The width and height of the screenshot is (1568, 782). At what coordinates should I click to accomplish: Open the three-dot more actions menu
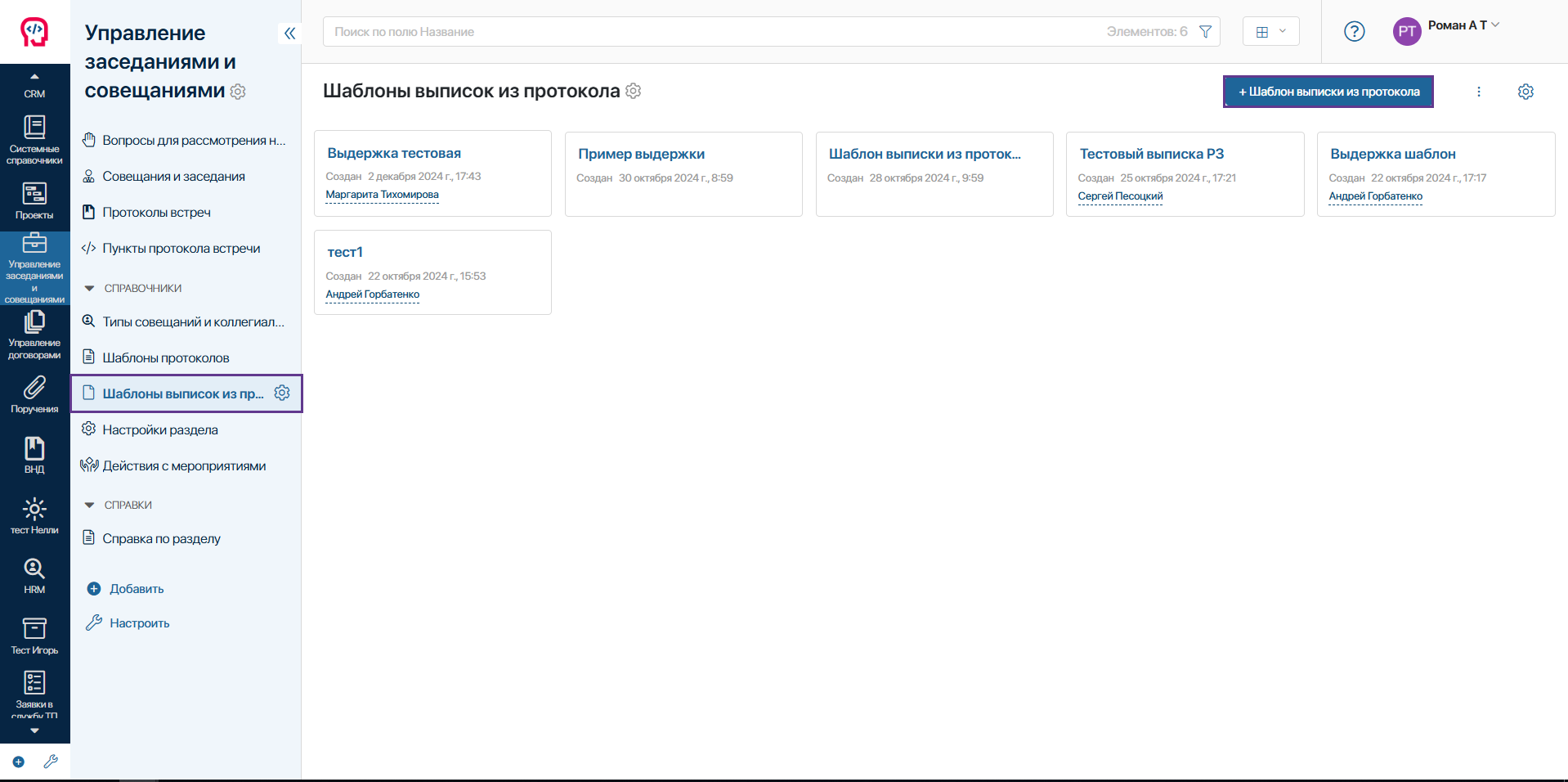point(1478,92)
